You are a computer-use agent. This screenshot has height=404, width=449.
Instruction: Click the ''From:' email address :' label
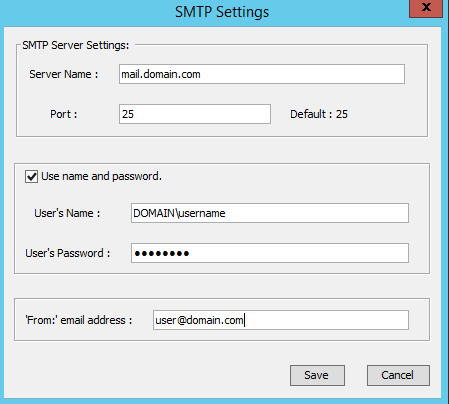click(79, 320)
